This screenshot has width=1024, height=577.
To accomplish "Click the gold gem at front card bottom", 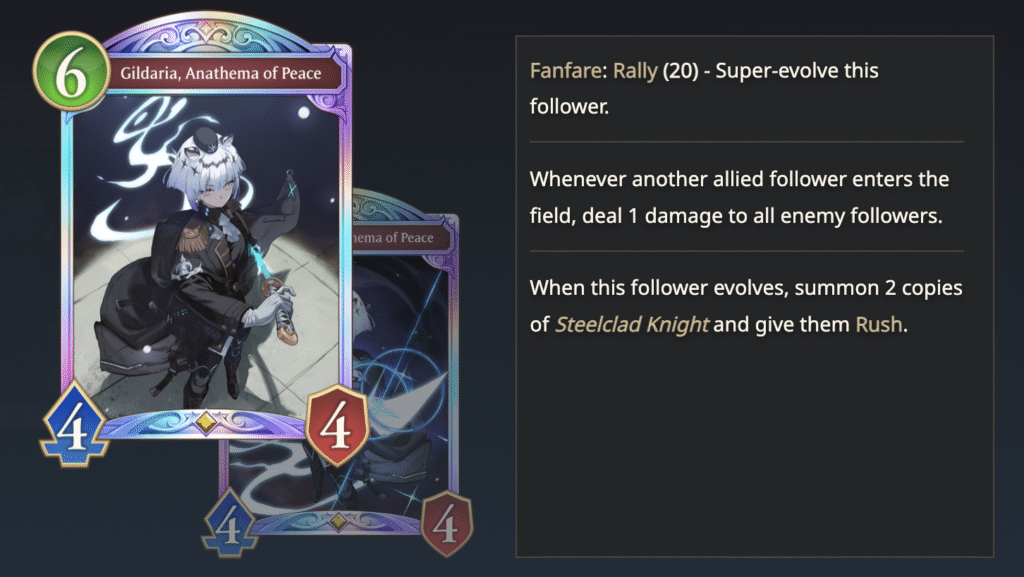I will (206, 422).
